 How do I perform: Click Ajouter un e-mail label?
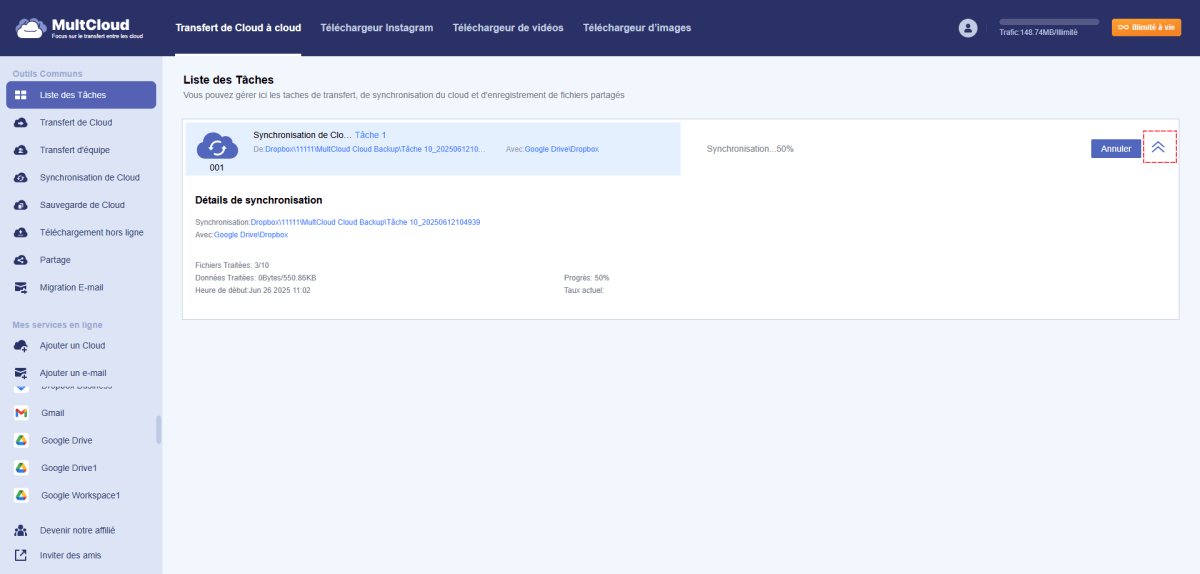click(x=73, y=373)
